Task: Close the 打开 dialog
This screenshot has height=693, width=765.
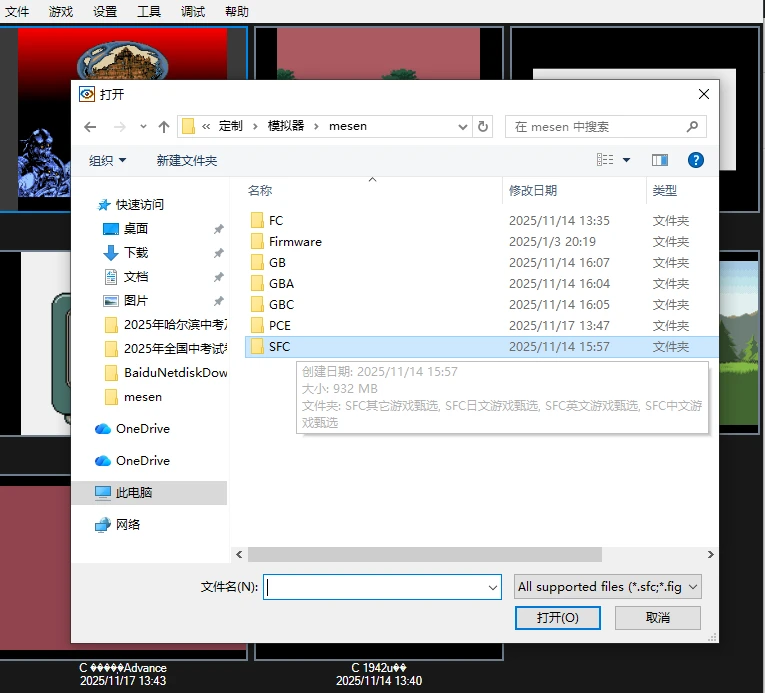Action: (x=704, y=94)
